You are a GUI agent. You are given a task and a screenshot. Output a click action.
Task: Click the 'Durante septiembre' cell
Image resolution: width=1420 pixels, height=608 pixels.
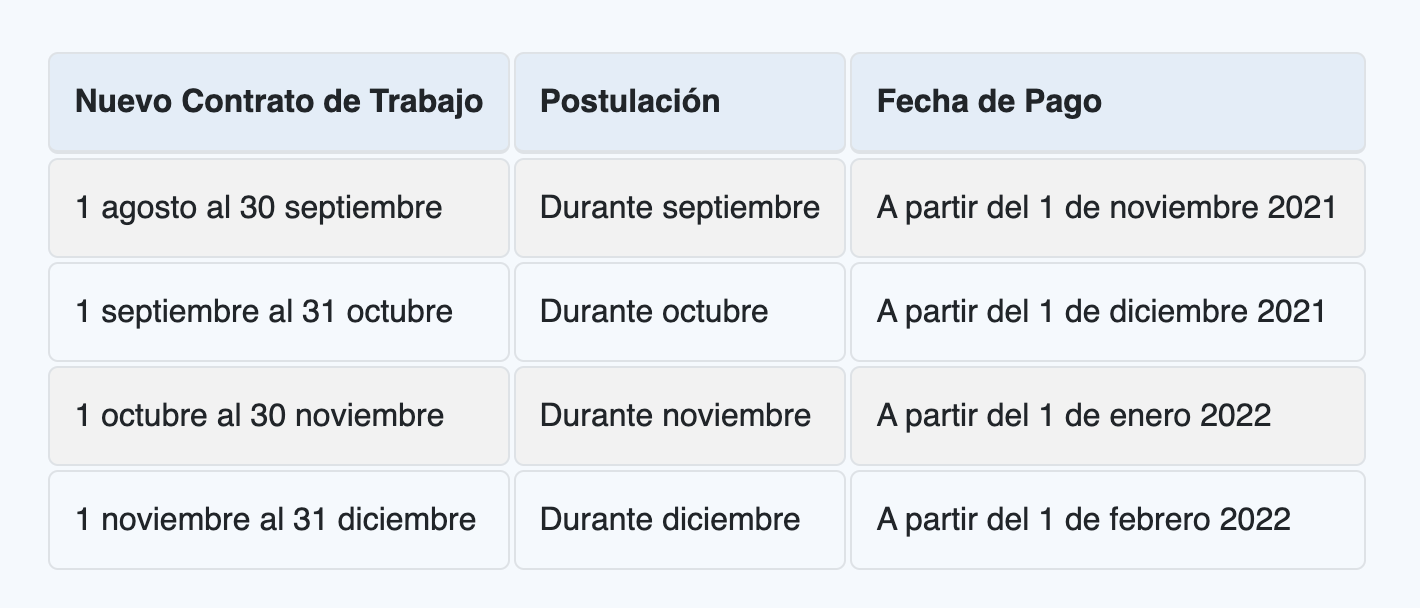[x=680, y=208]
